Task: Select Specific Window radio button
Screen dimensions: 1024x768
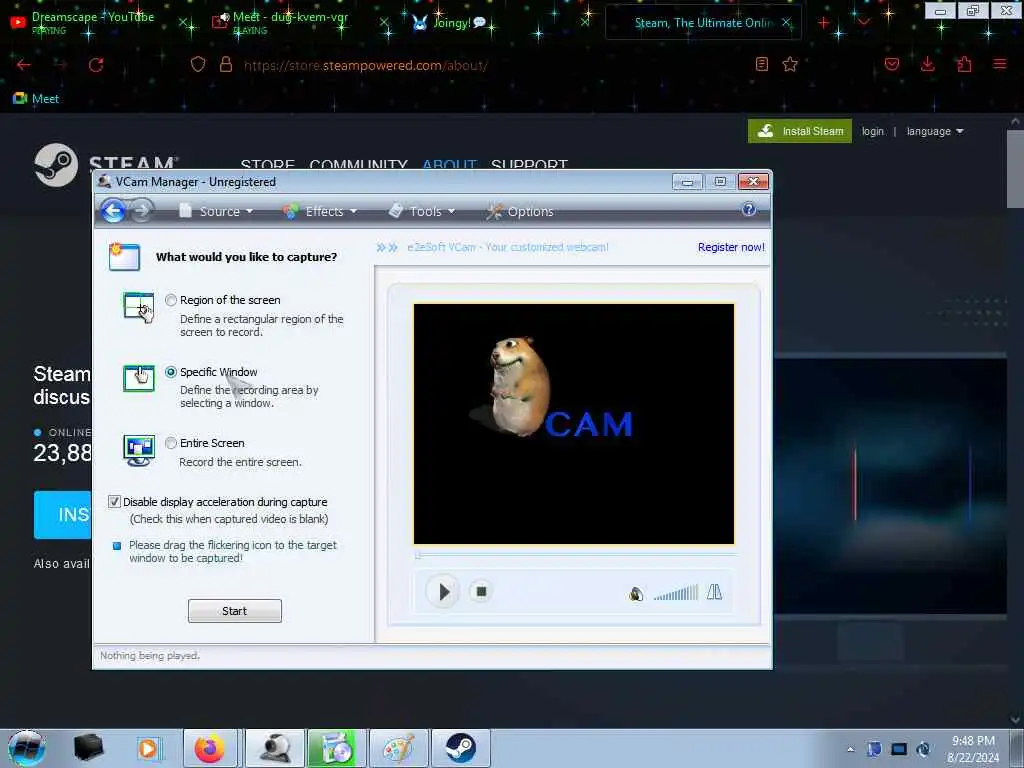Action: pos(171,372)
